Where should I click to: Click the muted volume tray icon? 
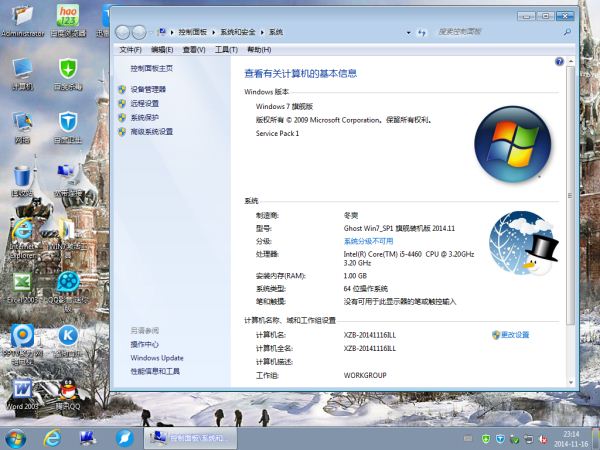543,439
